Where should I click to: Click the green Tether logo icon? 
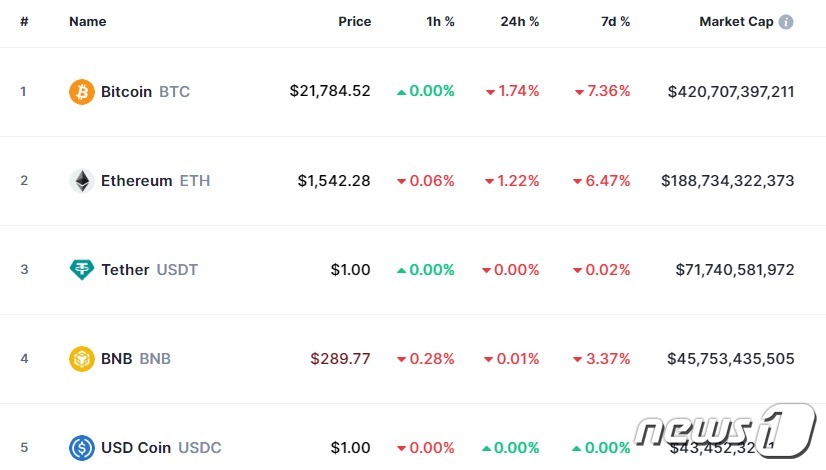(82, 270)
